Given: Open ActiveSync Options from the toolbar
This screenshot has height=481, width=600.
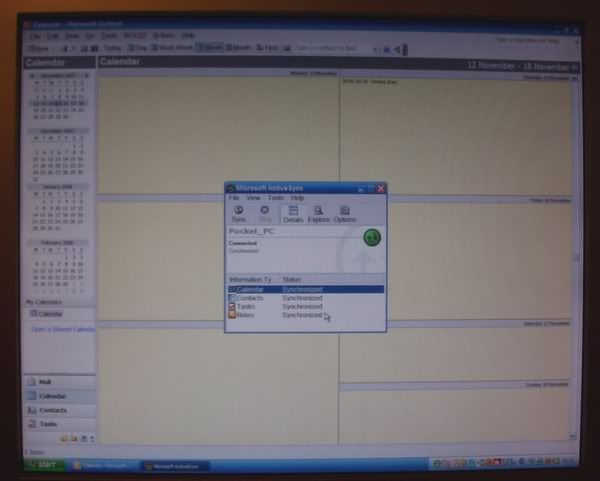Looking at the screenshot, I should [344, 213].
